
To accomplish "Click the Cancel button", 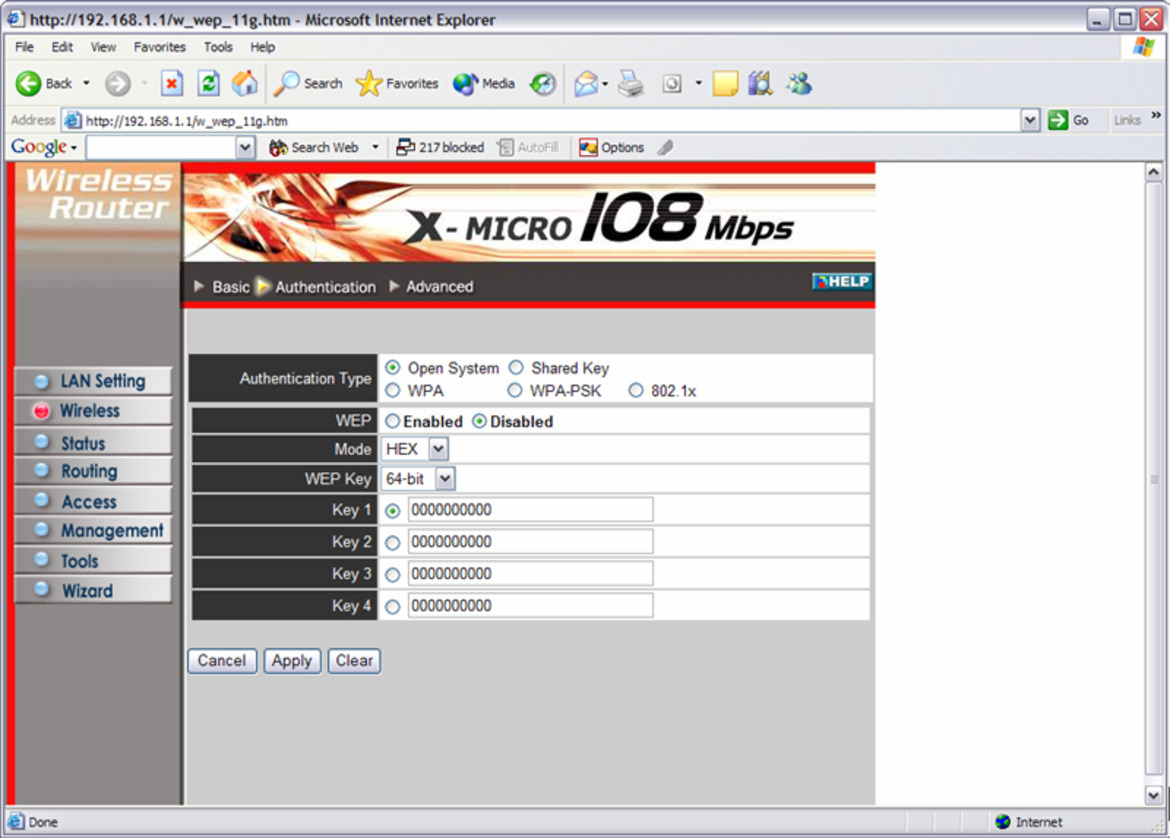I will coord(222,661).
